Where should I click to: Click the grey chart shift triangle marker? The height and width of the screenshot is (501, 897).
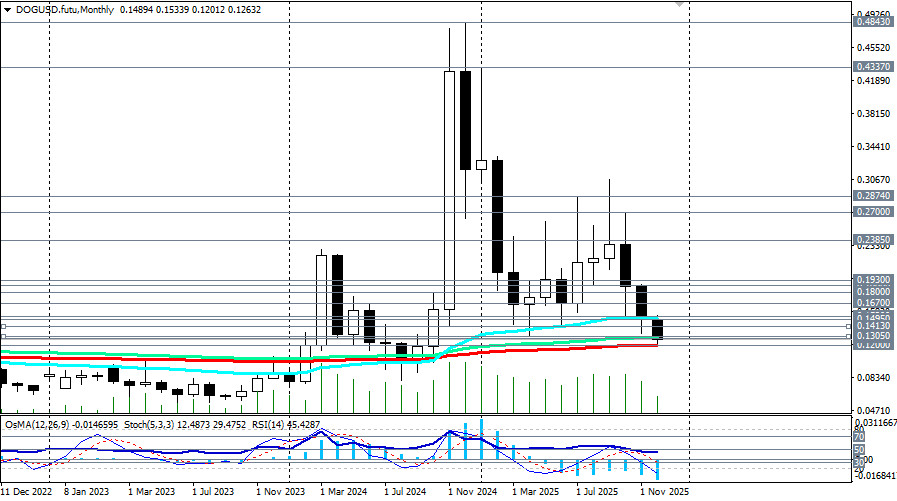point(681,5)
